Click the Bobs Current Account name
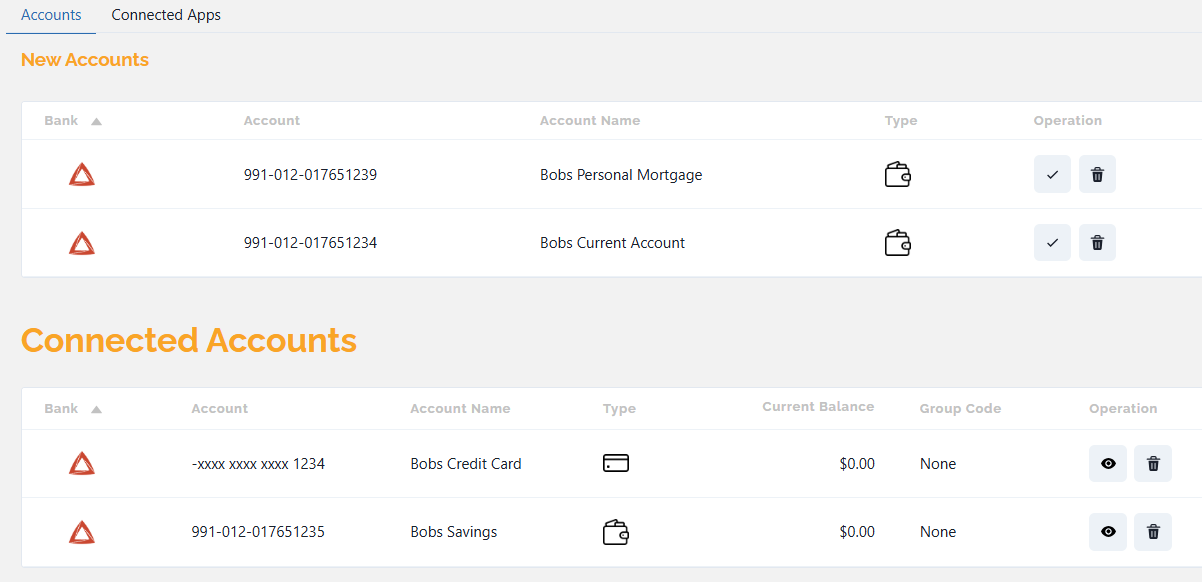1202x582 pixels. click(612, 243)
